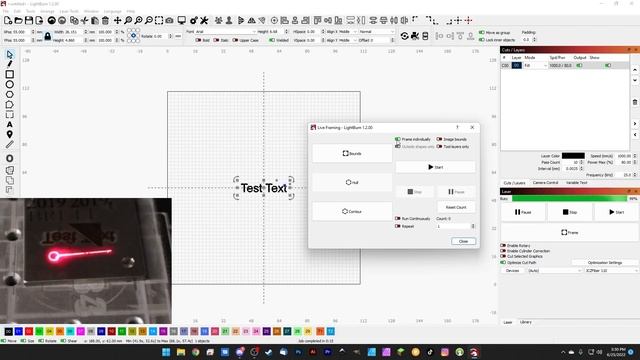
Task: Click the Preview monitor icon
Action: point(182,20)
